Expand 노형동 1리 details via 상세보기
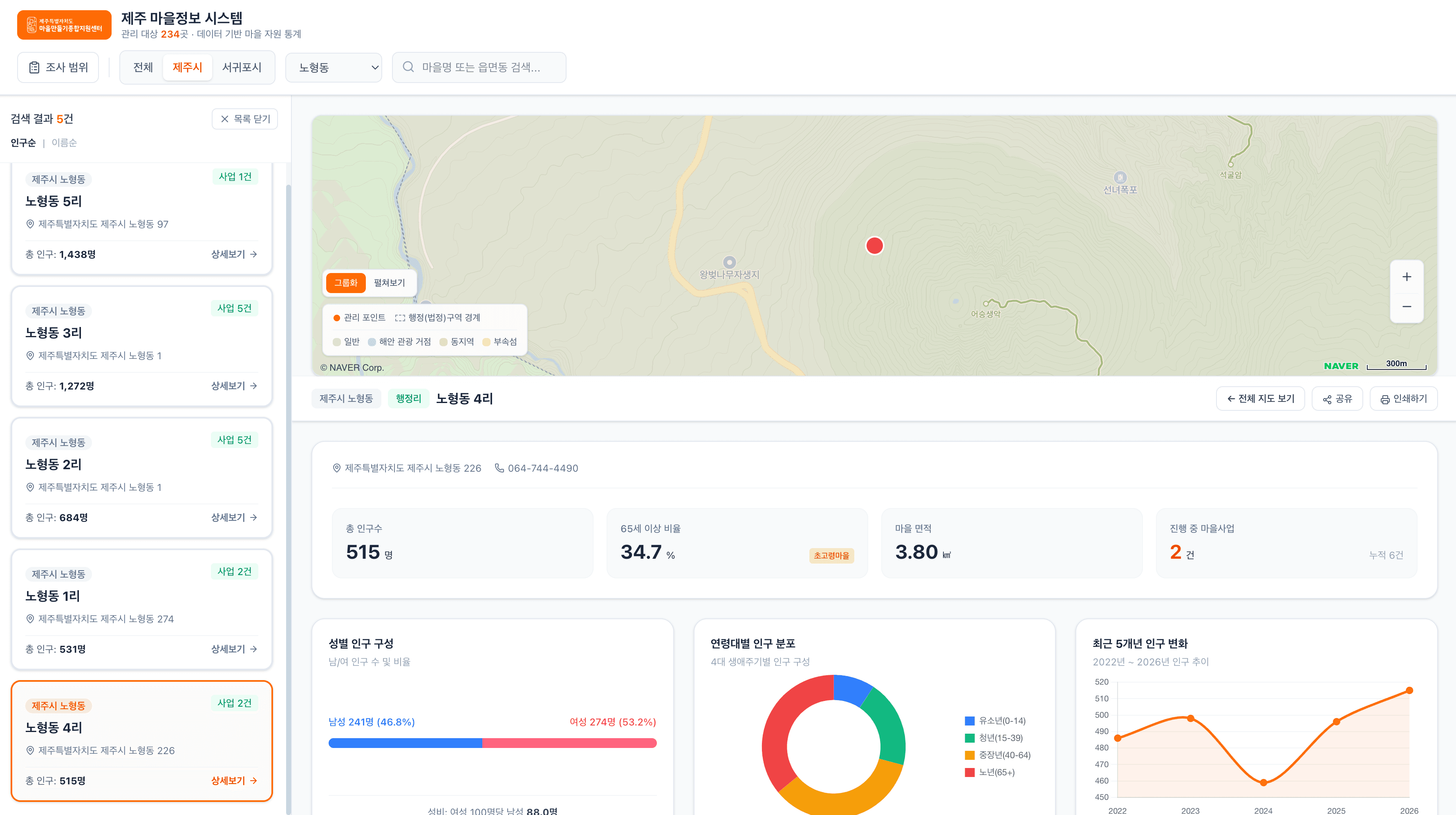 (x=234, y=649)
